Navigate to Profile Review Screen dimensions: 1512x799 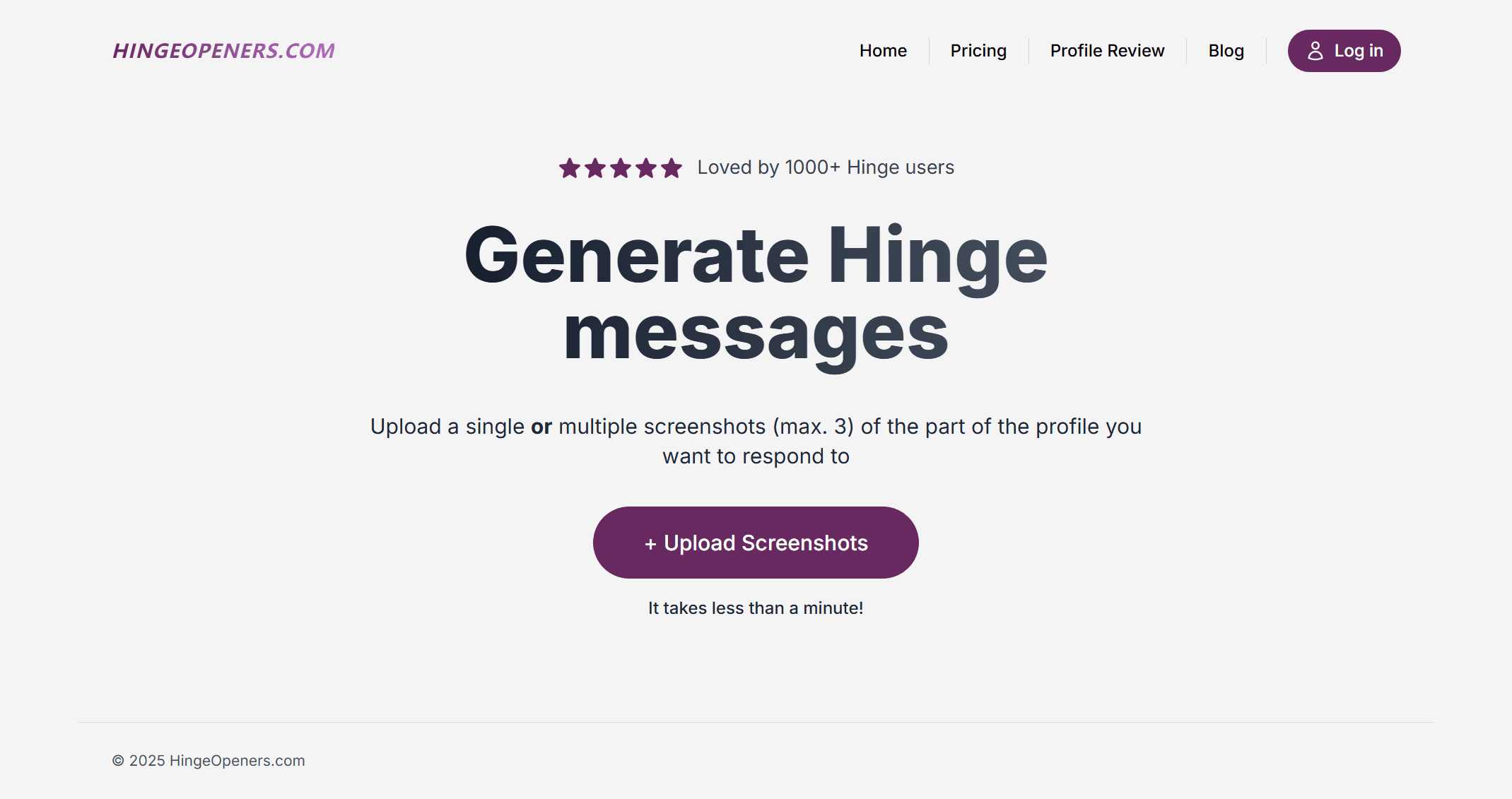tap(1107, 51)
